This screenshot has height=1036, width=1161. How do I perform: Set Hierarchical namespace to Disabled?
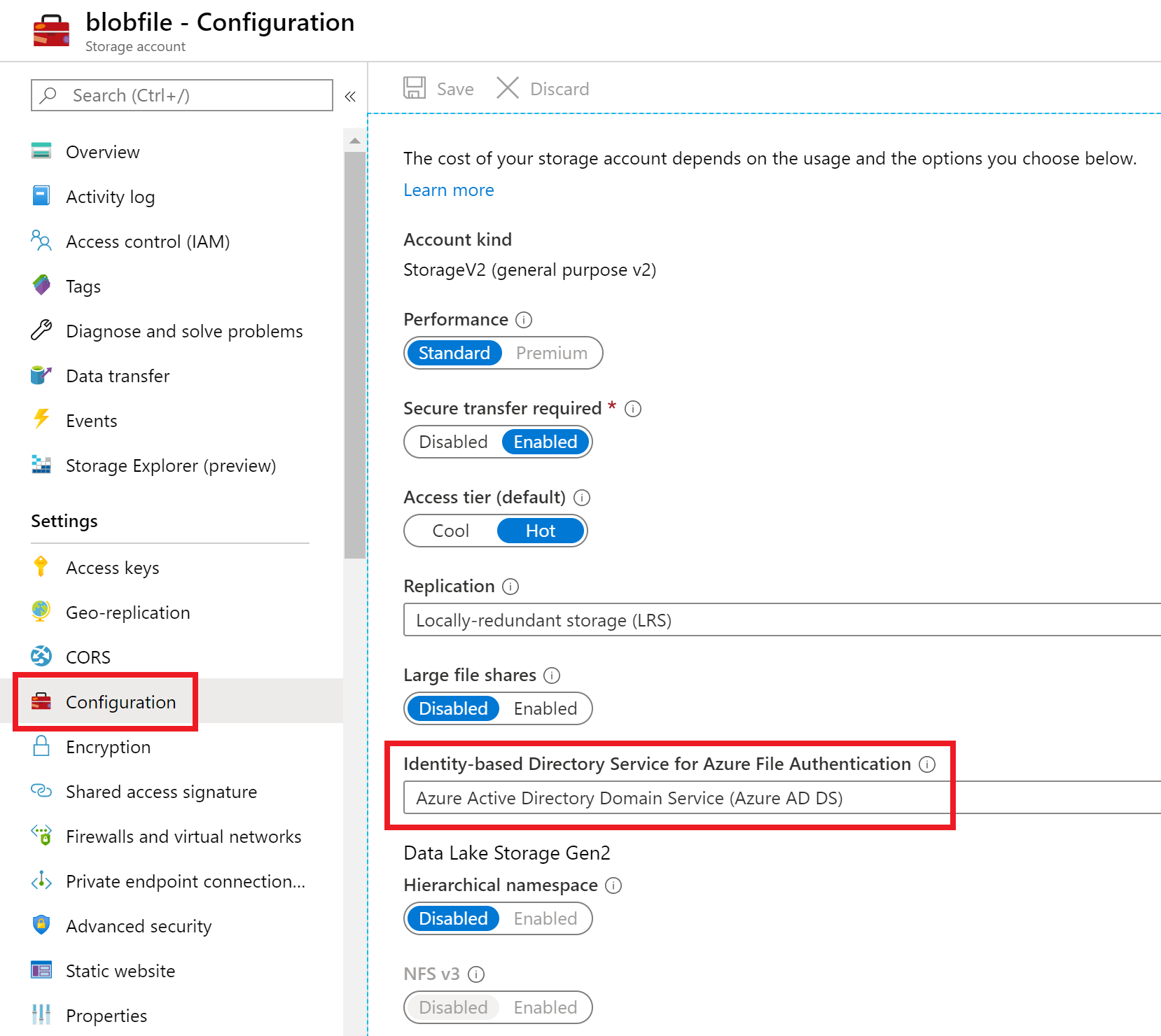(x=453, y=918)
